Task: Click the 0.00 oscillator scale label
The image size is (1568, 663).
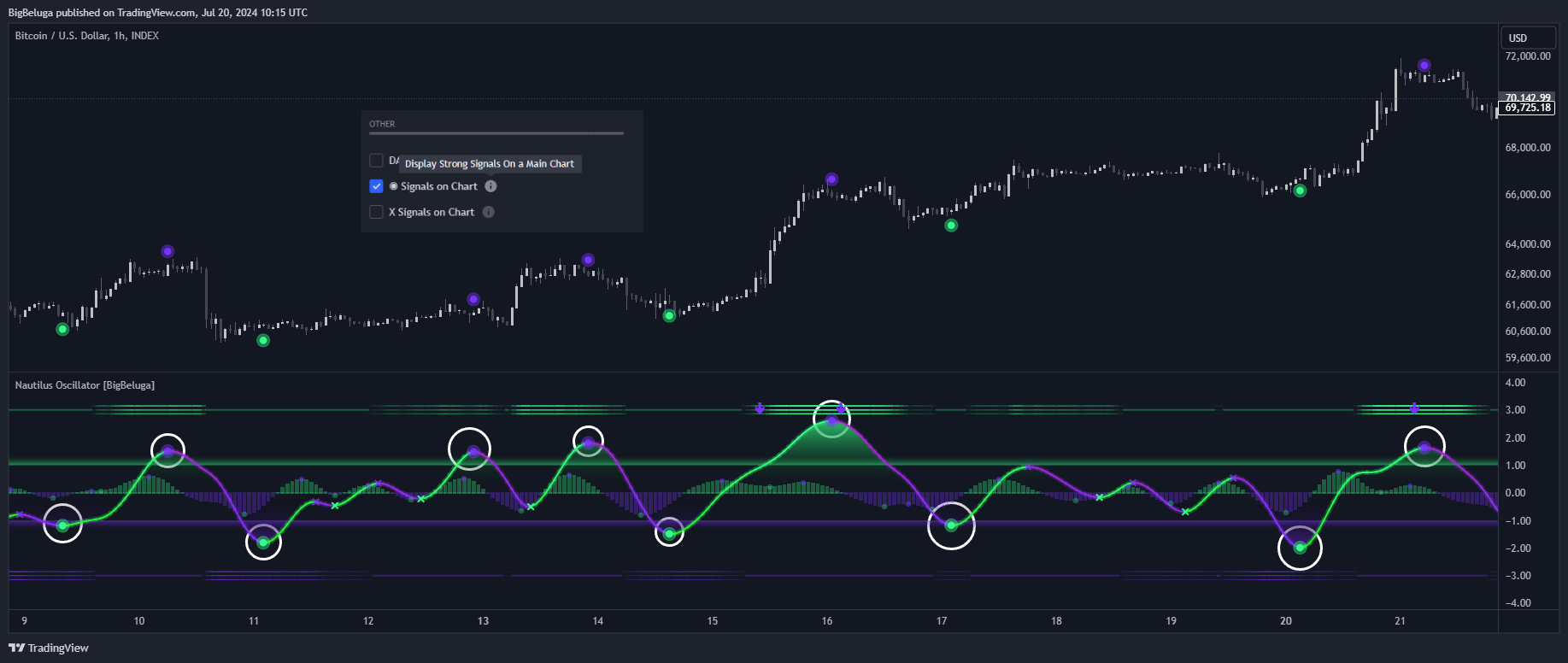Action: click(x=1515, y=493)
